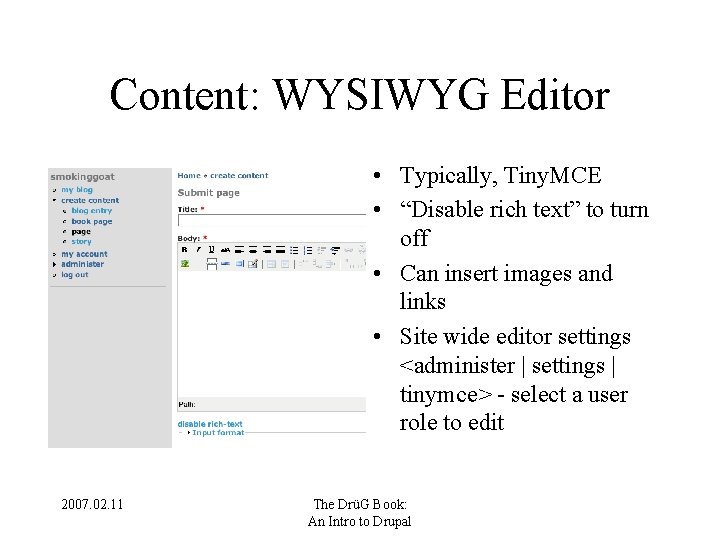Insert a numbered list

(308, 250)
